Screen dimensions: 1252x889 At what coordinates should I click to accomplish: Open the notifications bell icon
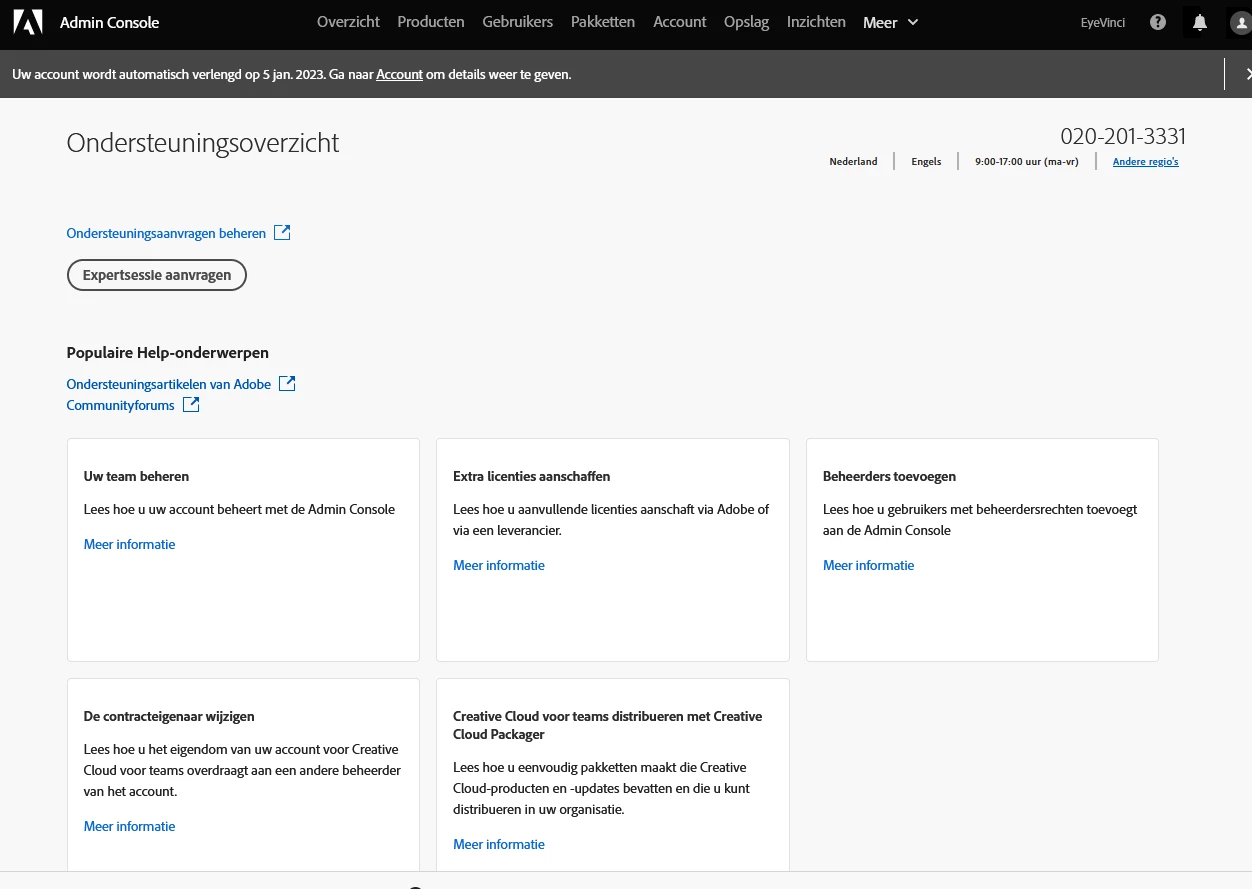tap(1200, 22)
